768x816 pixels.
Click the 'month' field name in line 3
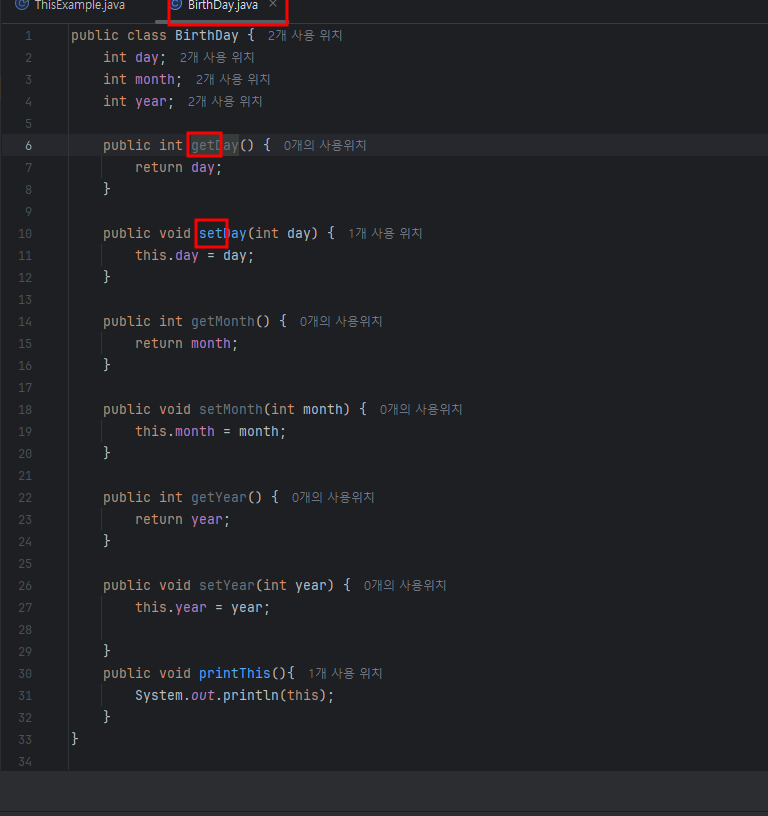(x=155, y=79)
